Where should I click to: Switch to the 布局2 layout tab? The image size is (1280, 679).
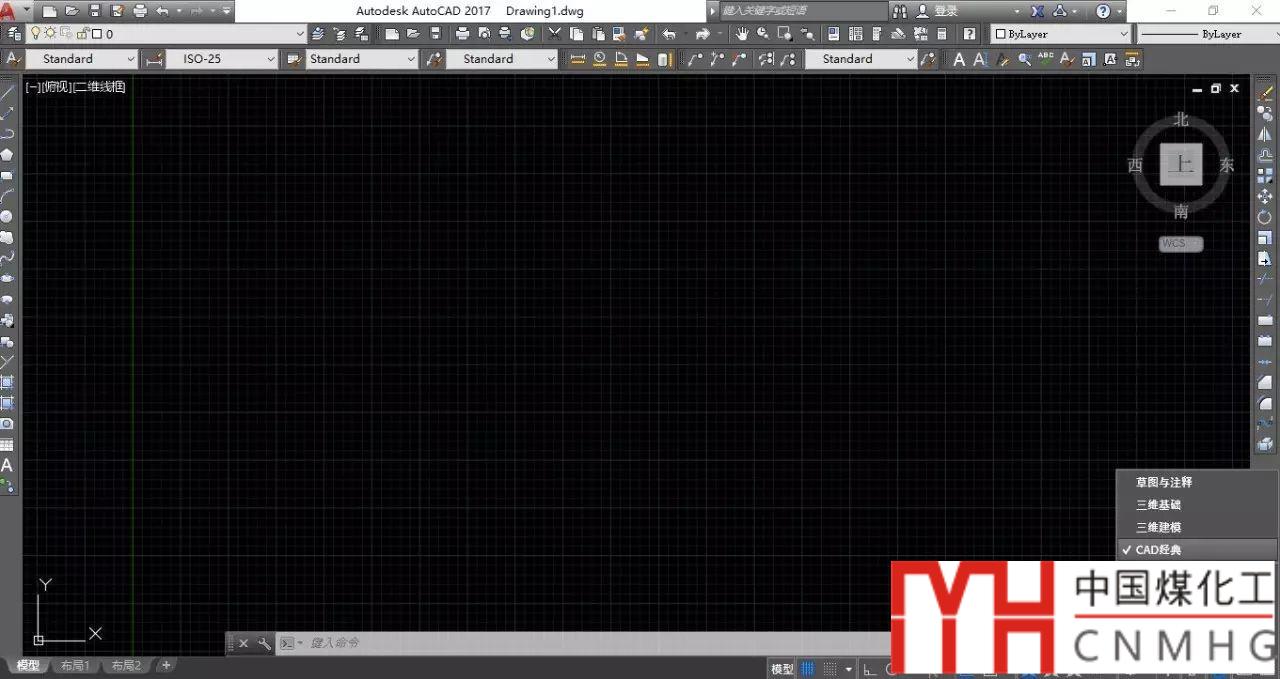click(126, 665)
